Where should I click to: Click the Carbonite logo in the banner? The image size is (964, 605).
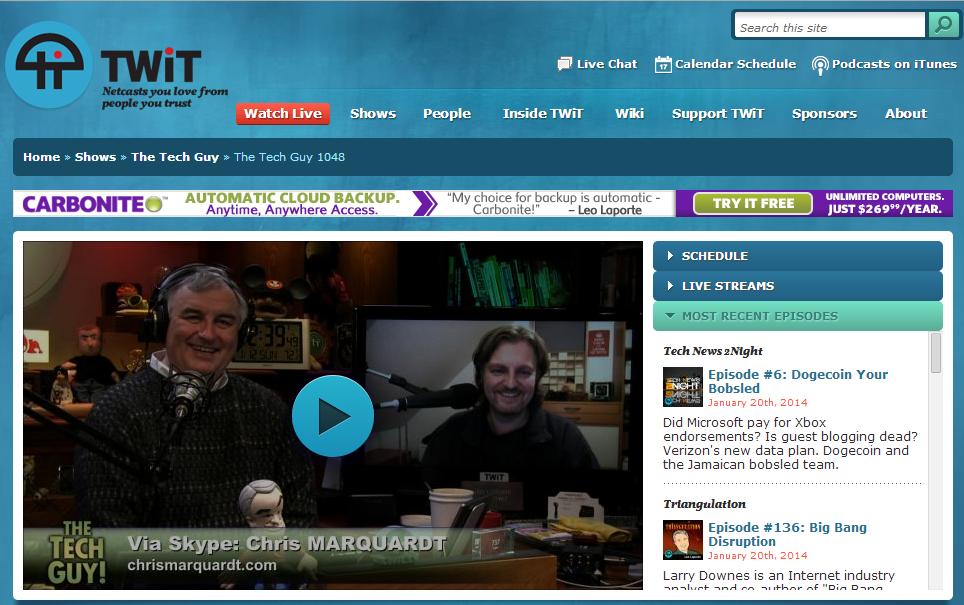tap(95, 204)
